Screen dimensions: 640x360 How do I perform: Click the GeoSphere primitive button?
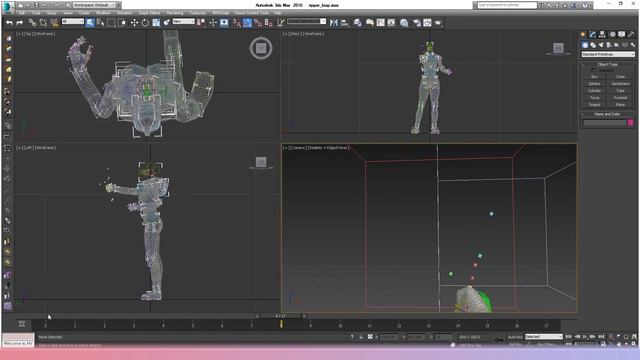coord(620,84)
